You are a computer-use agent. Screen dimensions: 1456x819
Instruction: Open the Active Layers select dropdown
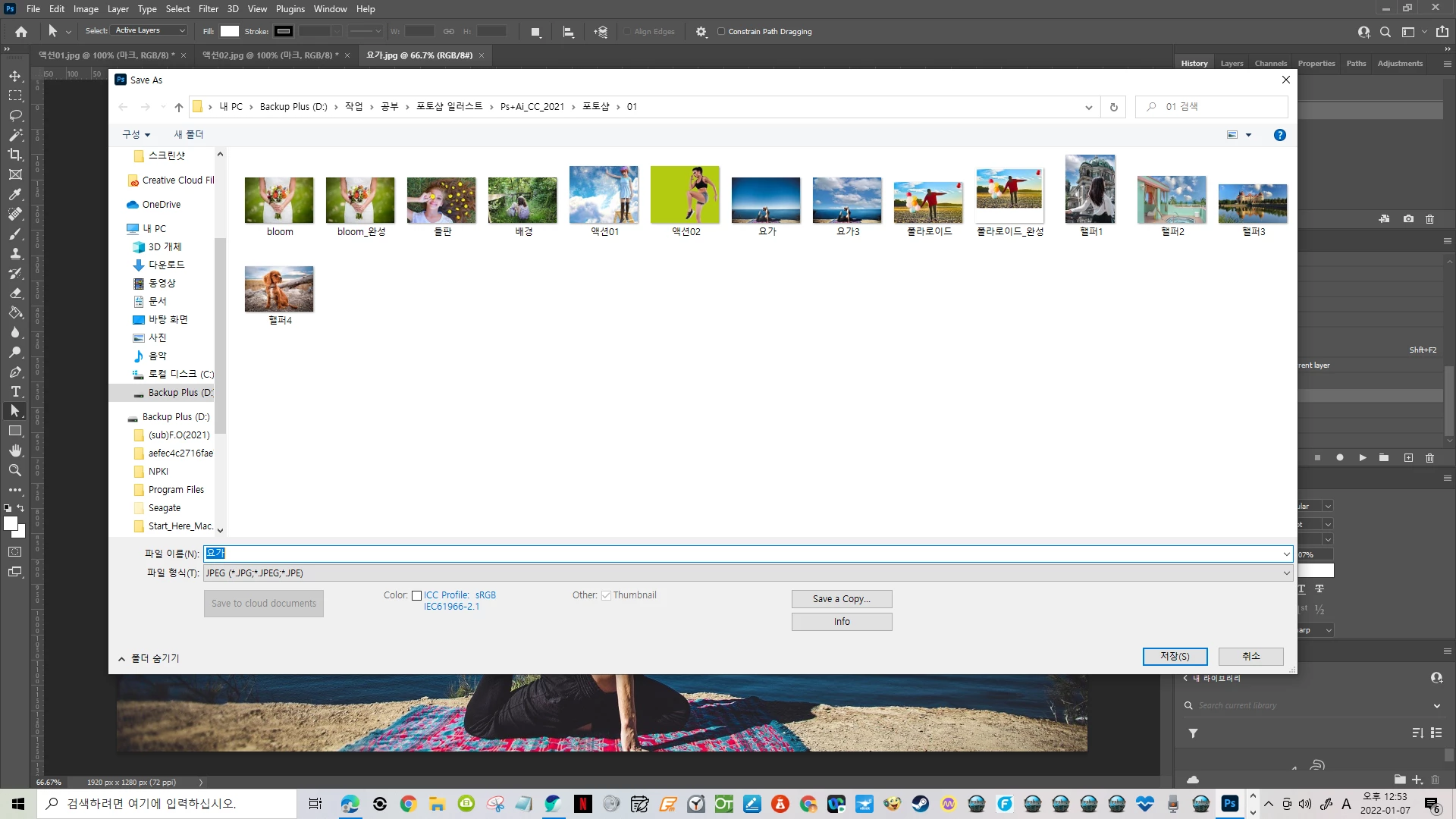tap(150, 31)
